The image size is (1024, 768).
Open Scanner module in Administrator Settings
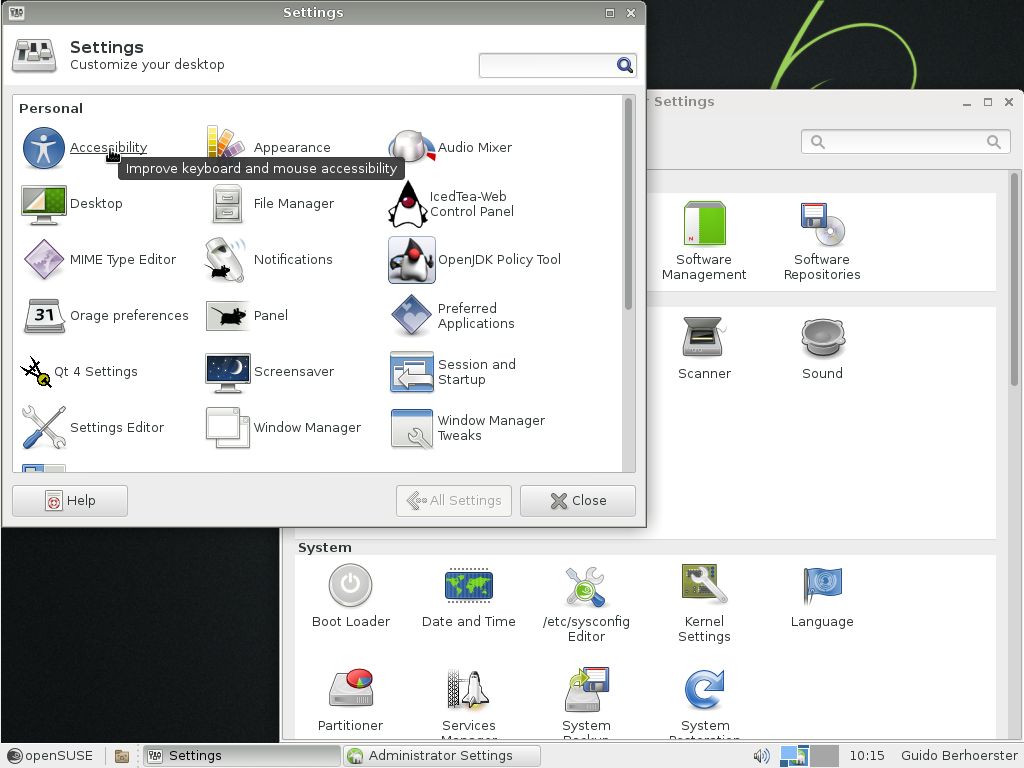tap(704, 348)
